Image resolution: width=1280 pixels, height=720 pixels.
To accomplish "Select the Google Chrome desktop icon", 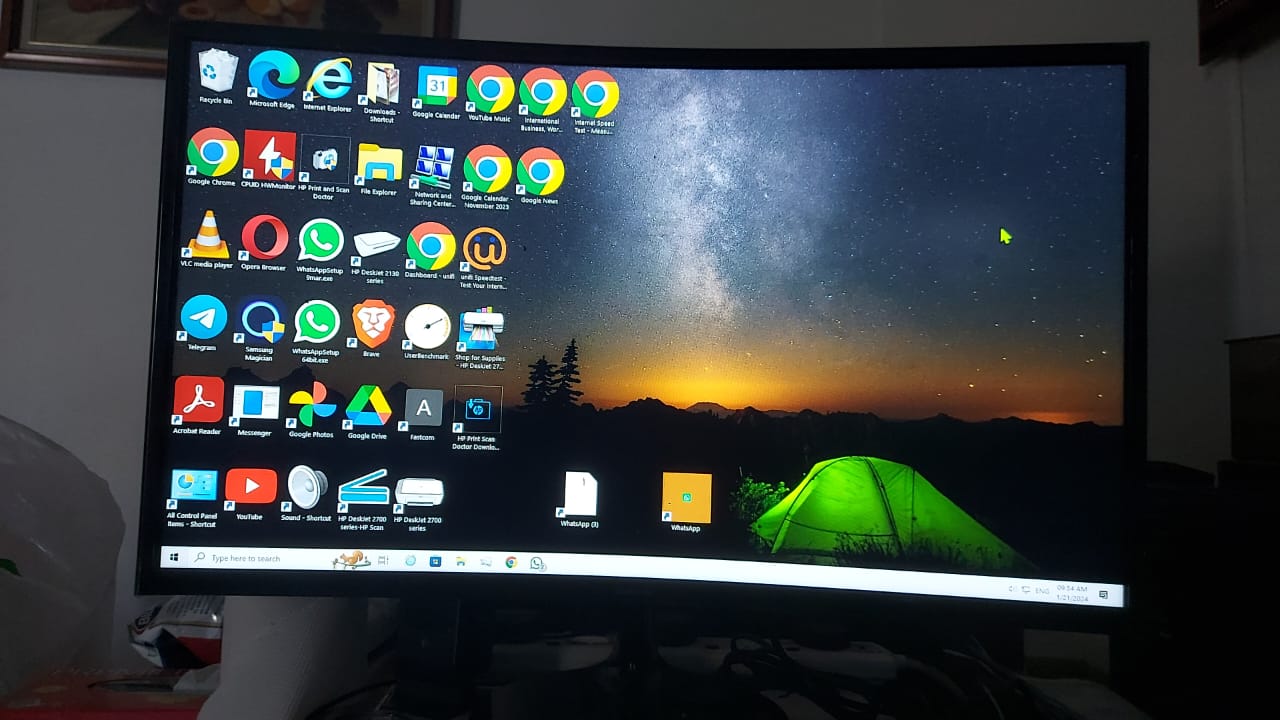I will [x=212, y=157].
